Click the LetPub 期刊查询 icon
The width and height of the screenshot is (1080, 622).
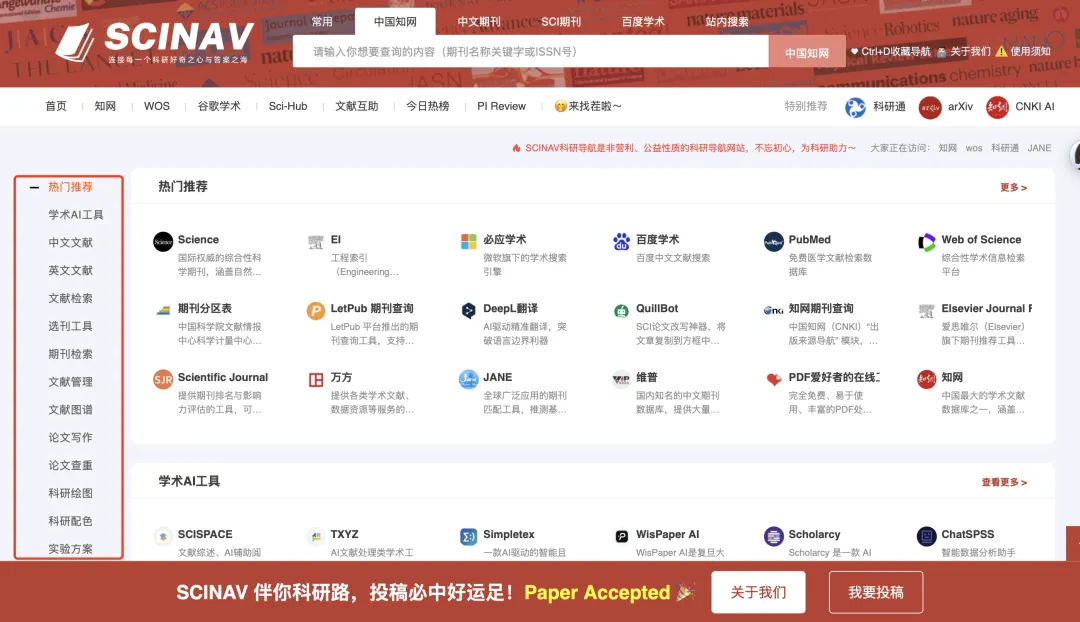[315, 311]
